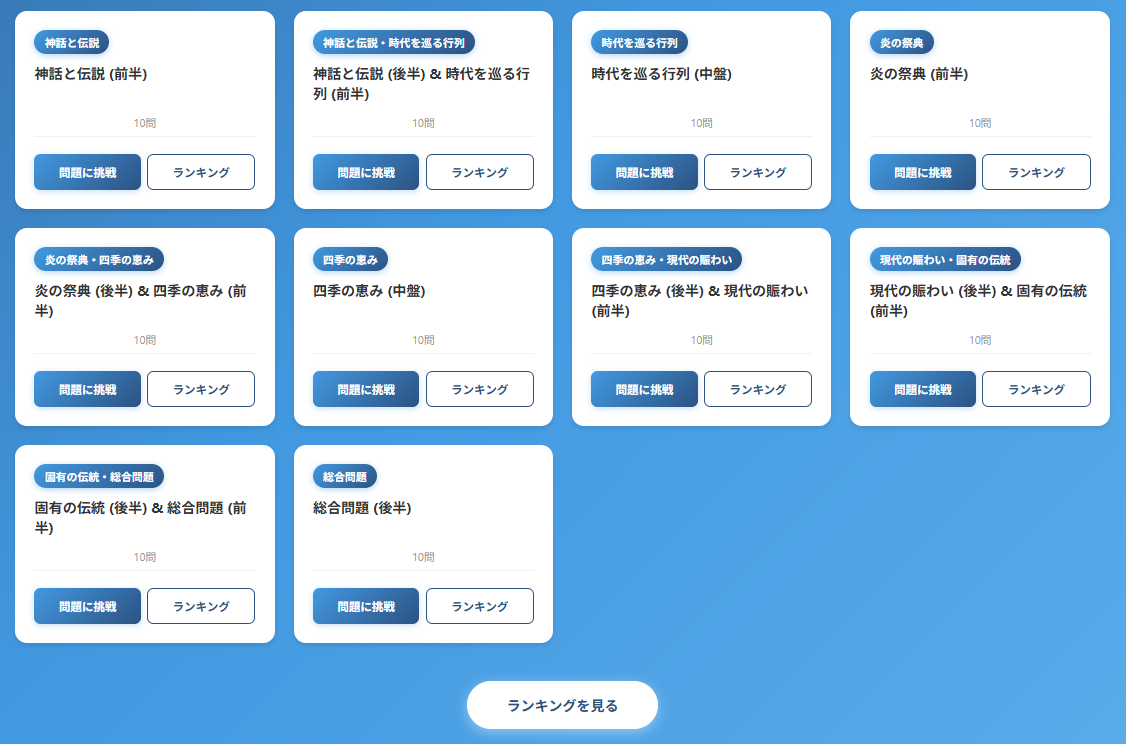1126x744 pixels.
Task: Open ランキング for the 時代を巡る行列 (中盤) card
Action: (758, 172)
